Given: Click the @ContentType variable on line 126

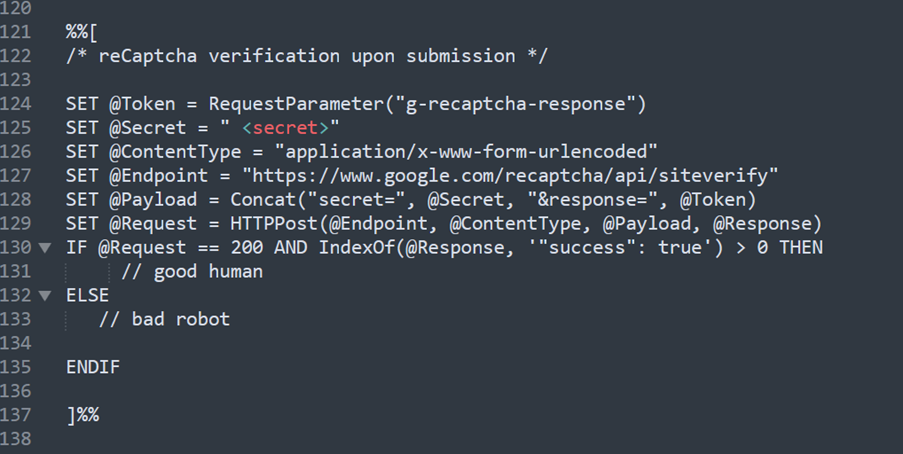Looking at the screenshot, I should 175,152.
